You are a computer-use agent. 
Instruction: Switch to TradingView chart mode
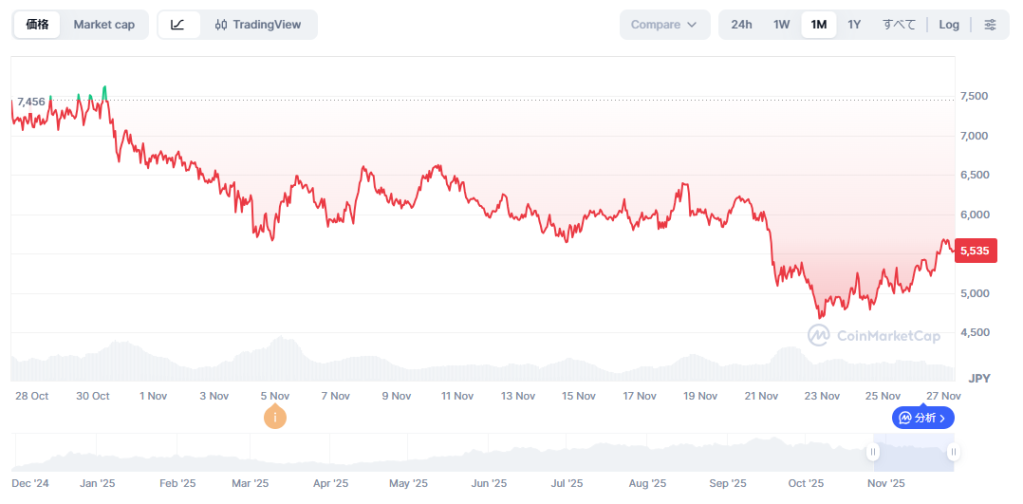tap(258, 25)
